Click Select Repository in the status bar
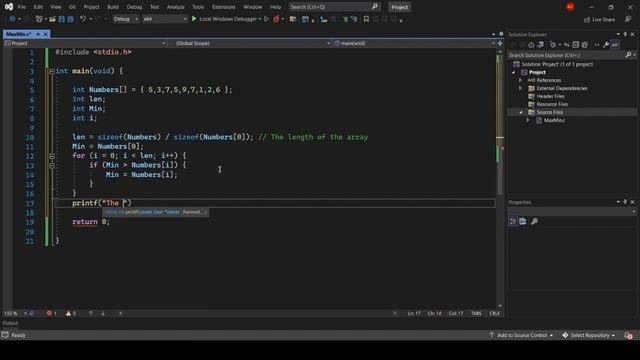 coord(589,335)
